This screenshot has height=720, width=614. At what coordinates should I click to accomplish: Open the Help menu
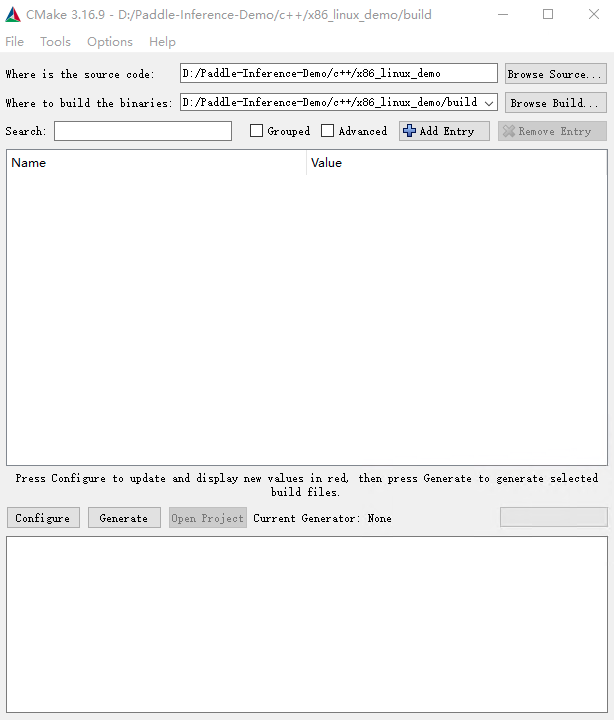(162, 42)
